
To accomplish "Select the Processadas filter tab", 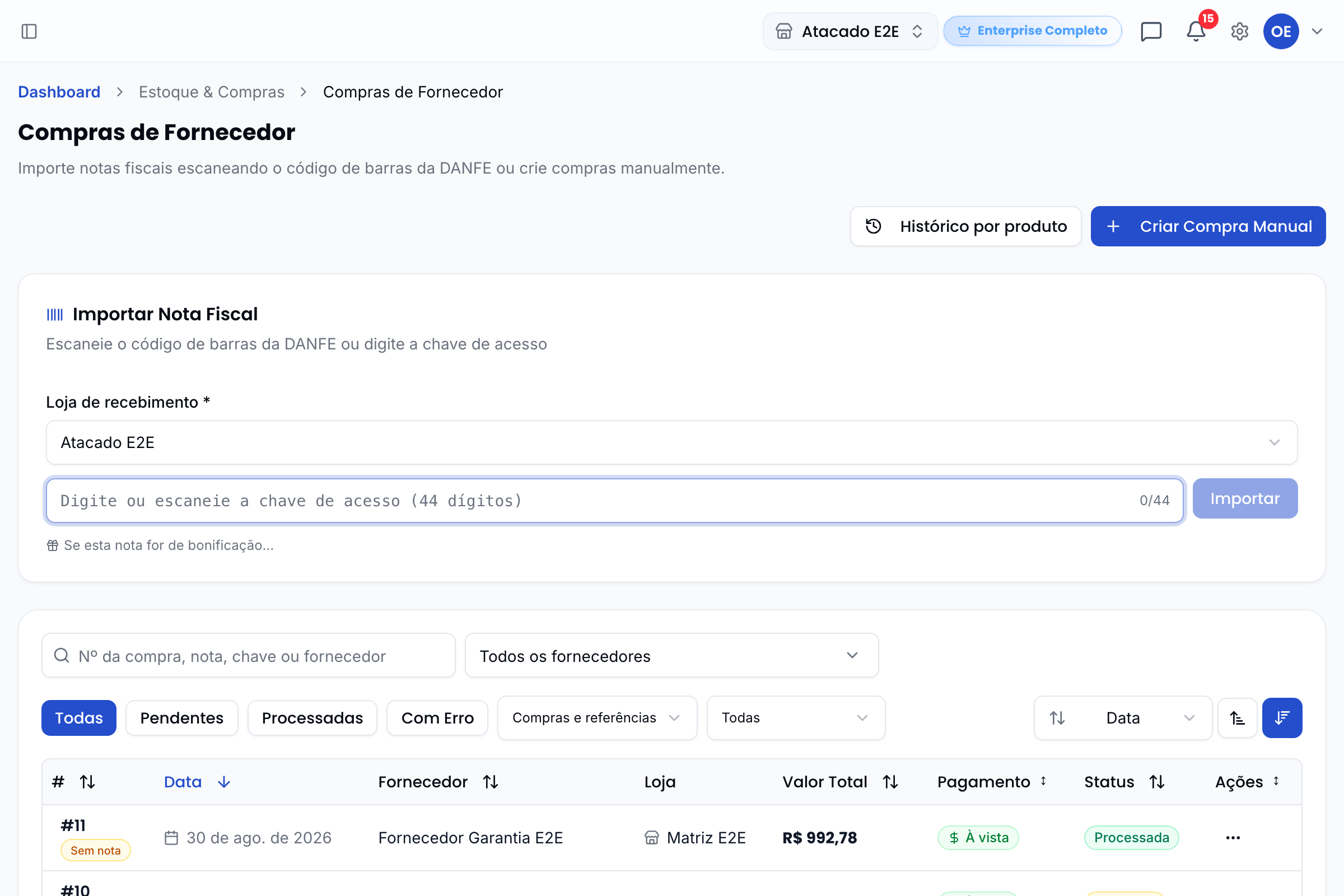I will coord(312,718).
